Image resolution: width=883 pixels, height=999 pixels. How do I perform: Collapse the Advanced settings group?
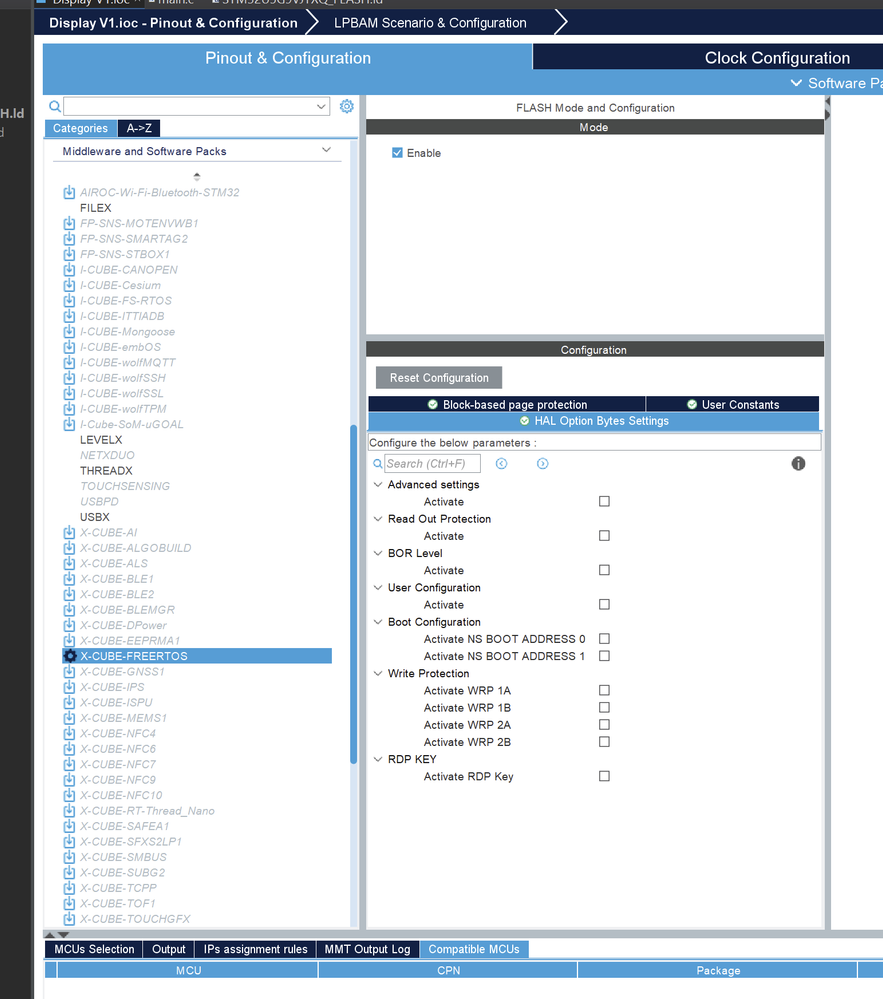[x=378, y=485]
